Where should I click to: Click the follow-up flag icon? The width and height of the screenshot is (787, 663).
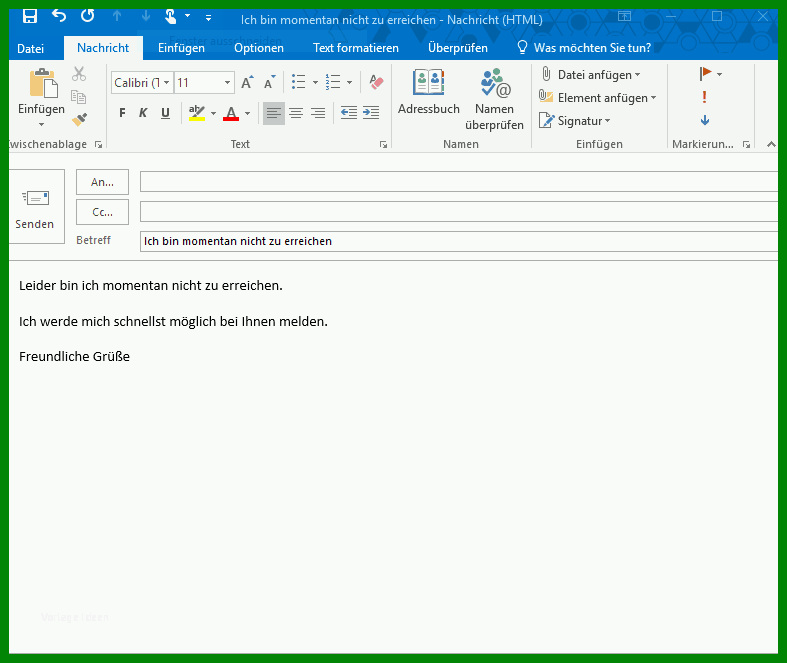(705, 74)
